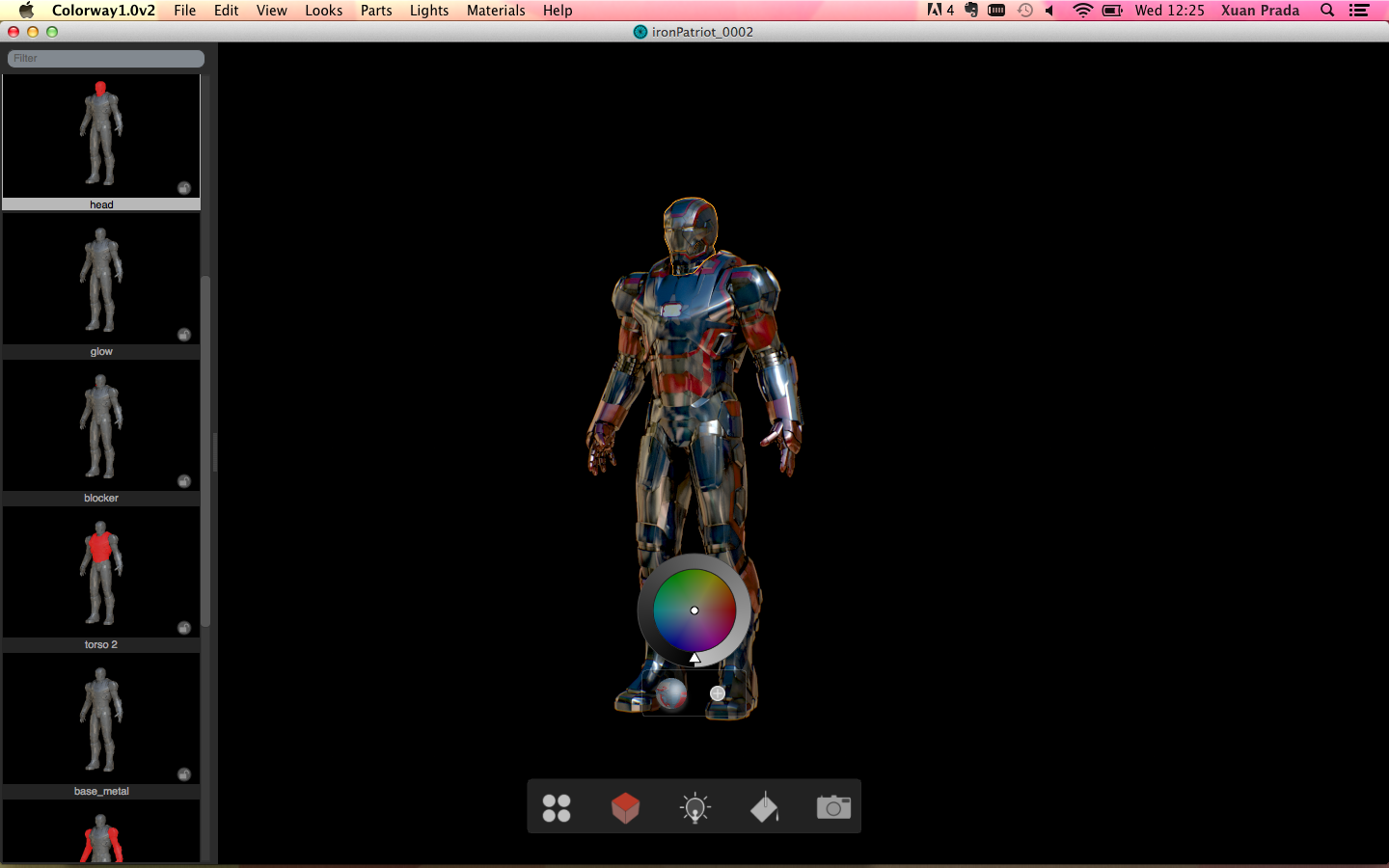Click the ironPatriot_0002 window title
The width and height of the screenshot is (1389, 868).
(702, 32)
